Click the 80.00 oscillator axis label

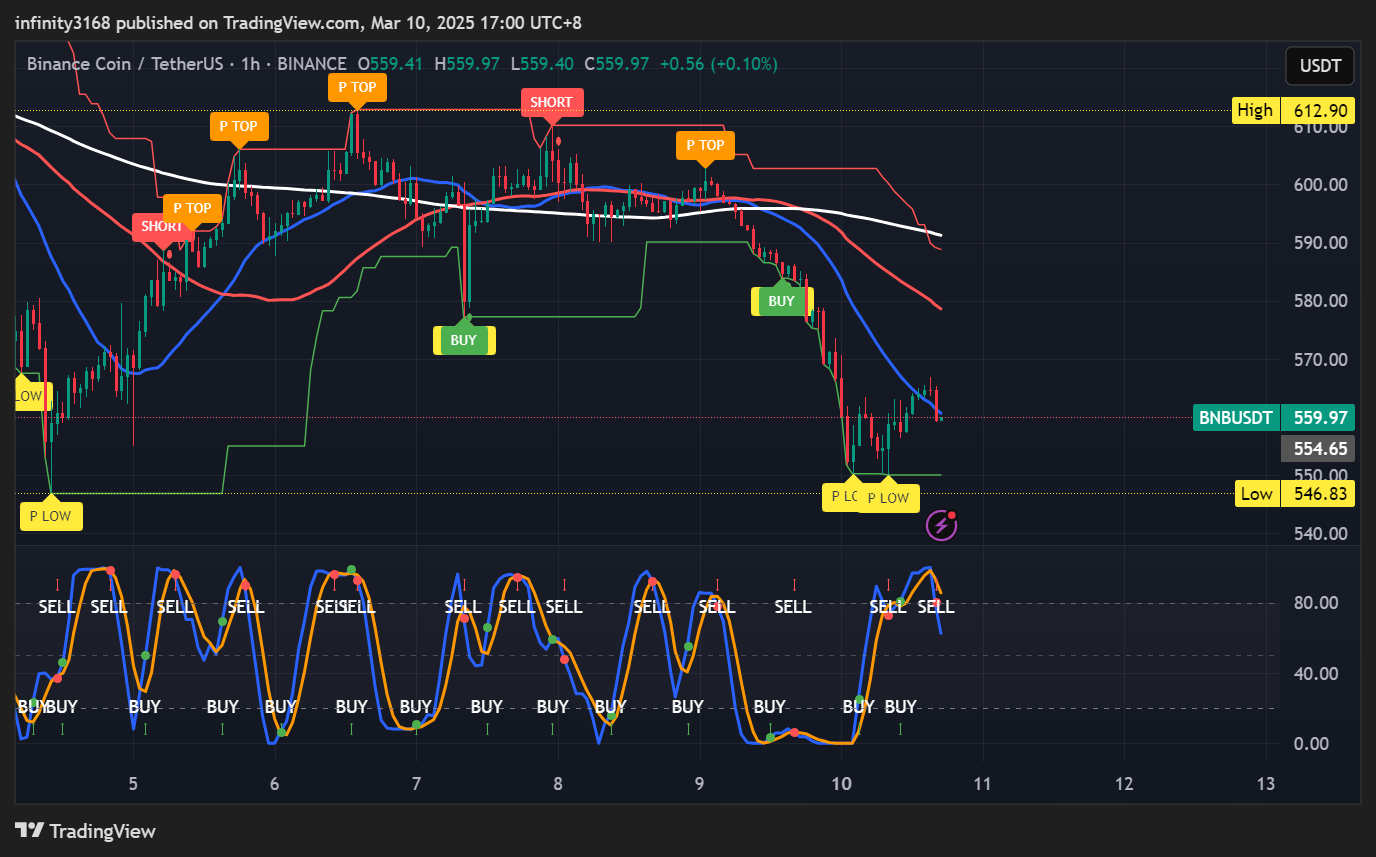(1316, 603)
